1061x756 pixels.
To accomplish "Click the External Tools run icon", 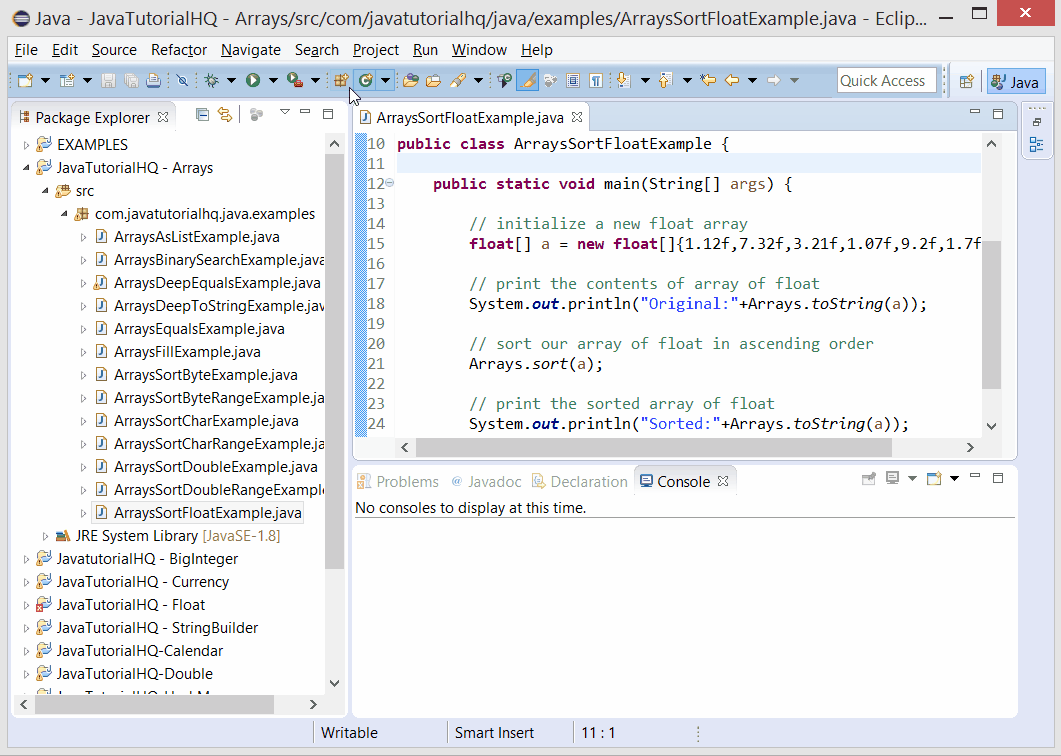I will 294,81.
